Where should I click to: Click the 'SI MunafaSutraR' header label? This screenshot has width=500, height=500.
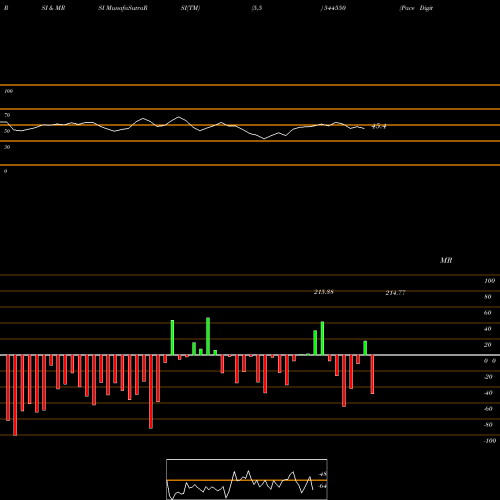[x=123, y=8]
